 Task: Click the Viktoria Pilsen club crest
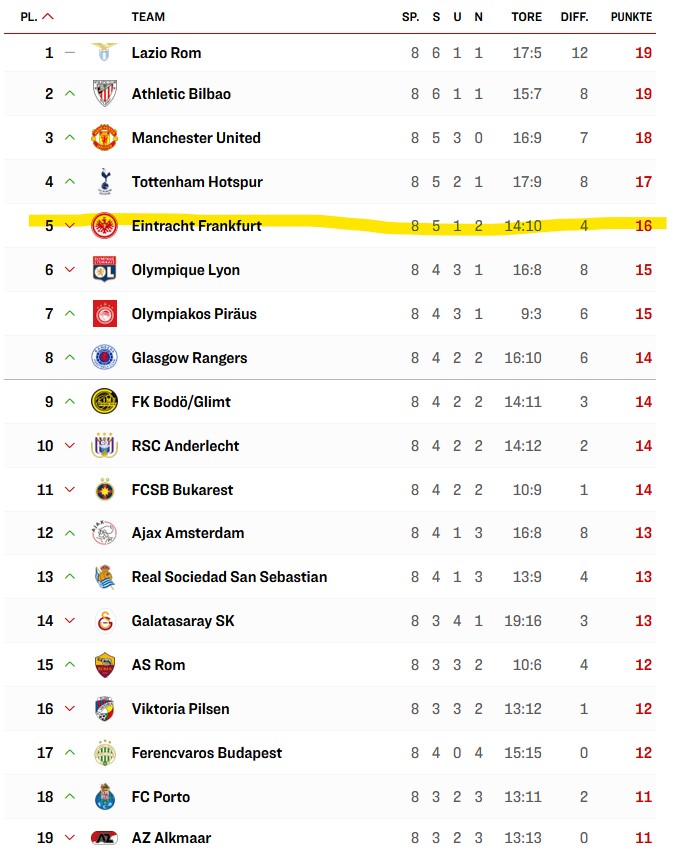(x=104, y=709)
